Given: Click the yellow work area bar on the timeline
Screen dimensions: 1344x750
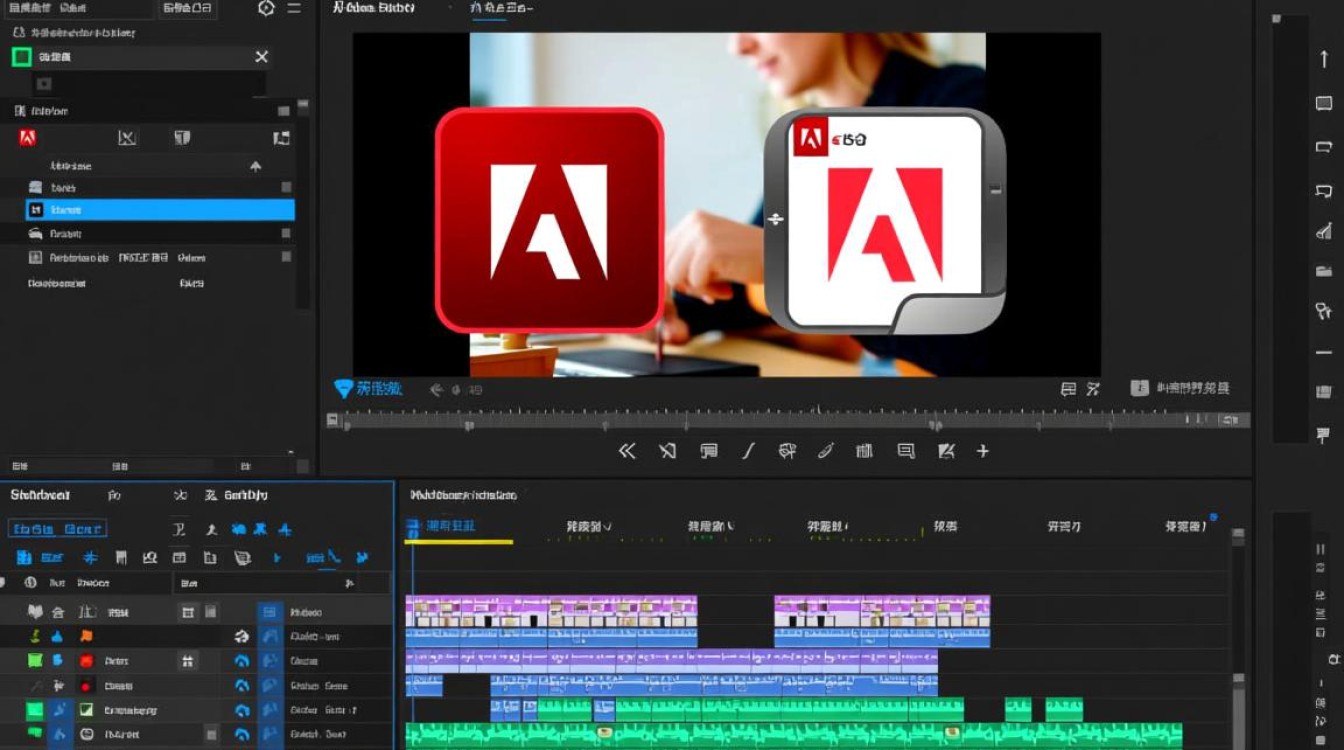Looking at the screenshot, I should [x=459, y=542].
